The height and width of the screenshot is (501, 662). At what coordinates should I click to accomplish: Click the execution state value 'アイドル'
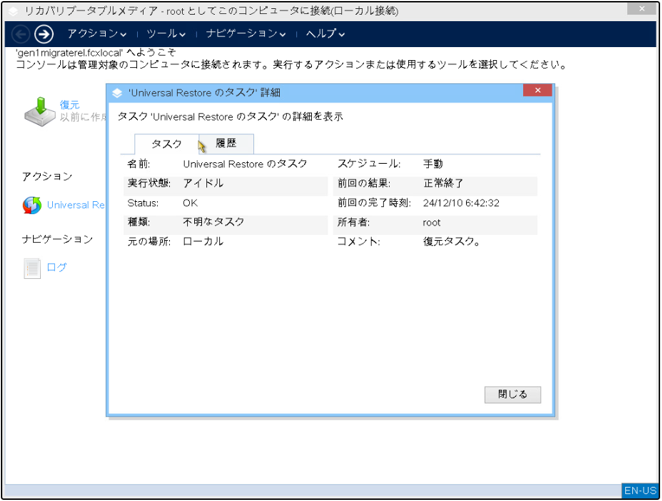click(203, 184)
